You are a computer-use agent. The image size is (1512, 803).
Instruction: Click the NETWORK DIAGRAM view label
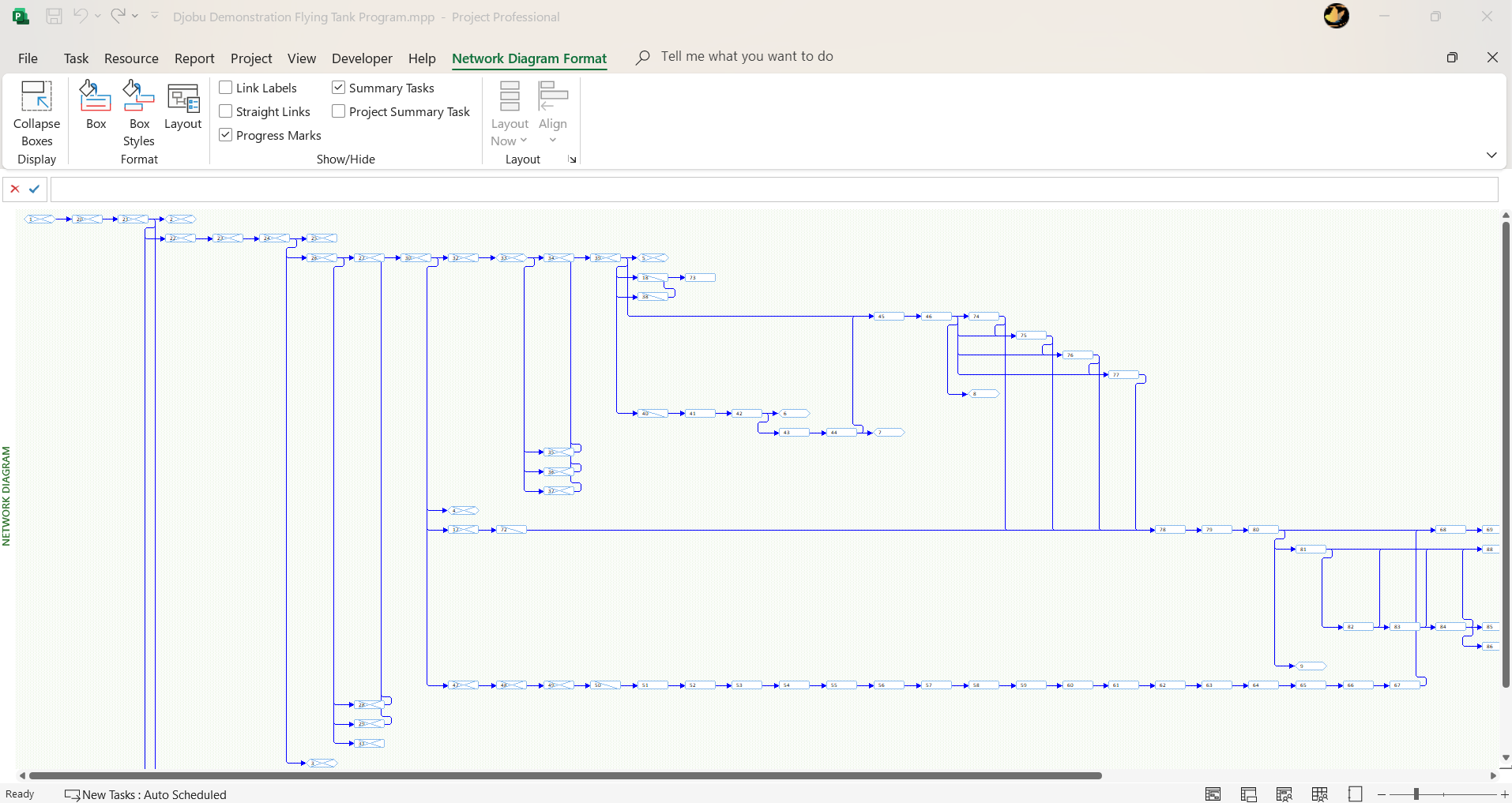pyautogui.click(x=6, y=496)
